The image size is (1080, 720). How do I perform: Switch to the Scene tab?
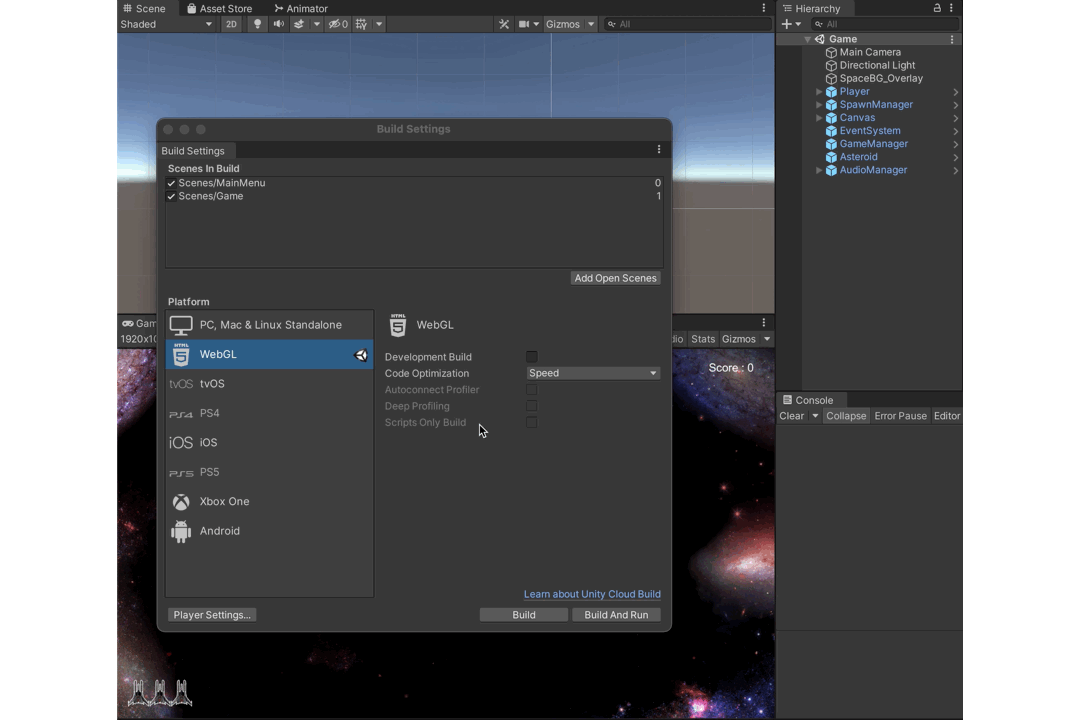click(145, 8)
